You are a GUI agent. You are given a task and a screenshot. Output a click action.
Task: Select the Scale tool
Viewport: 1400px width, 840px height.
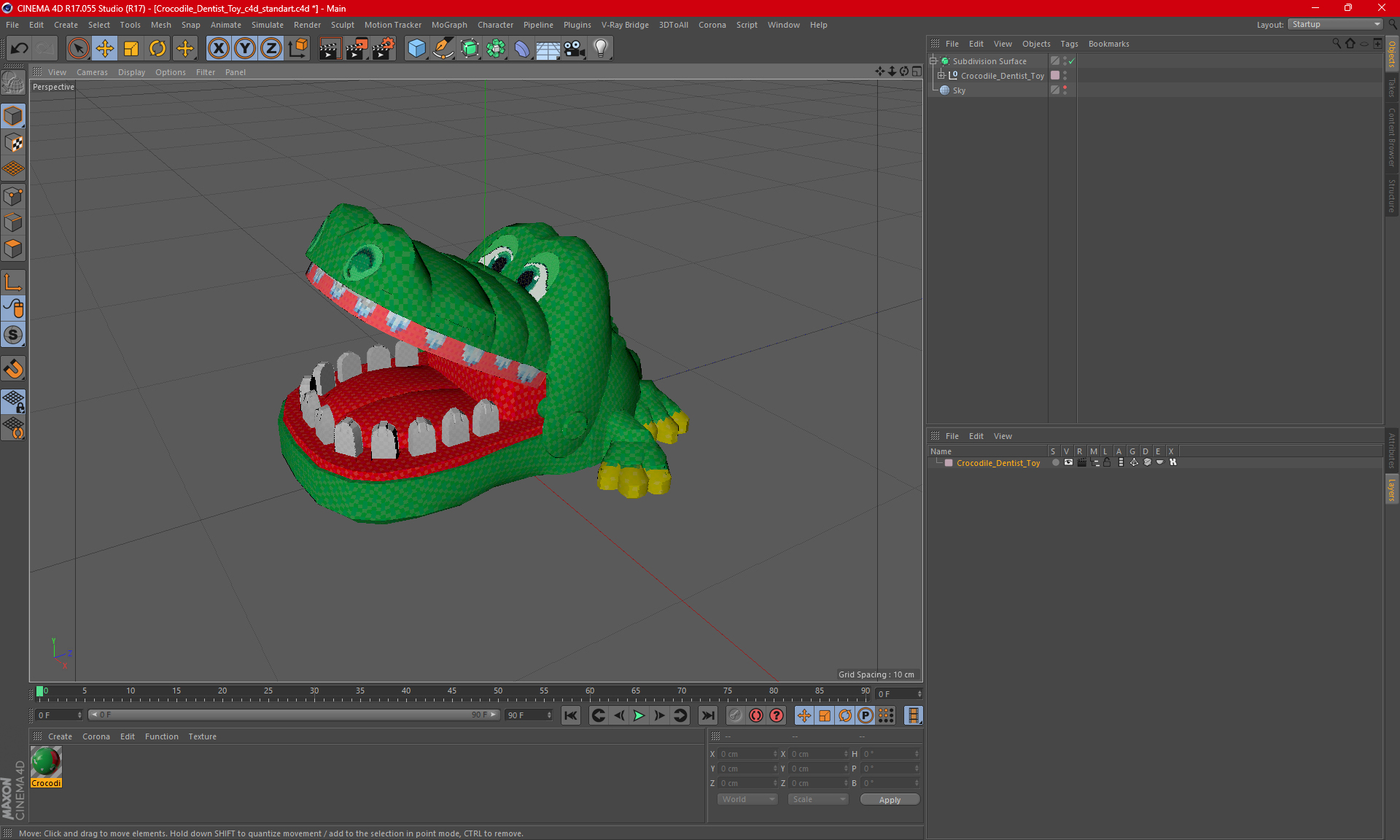click(131, 49)
